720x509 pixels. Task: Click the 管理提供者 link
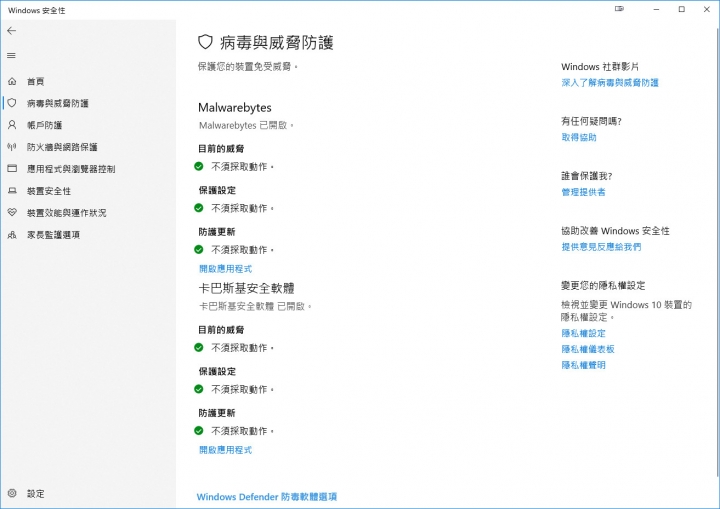[583, 192]
